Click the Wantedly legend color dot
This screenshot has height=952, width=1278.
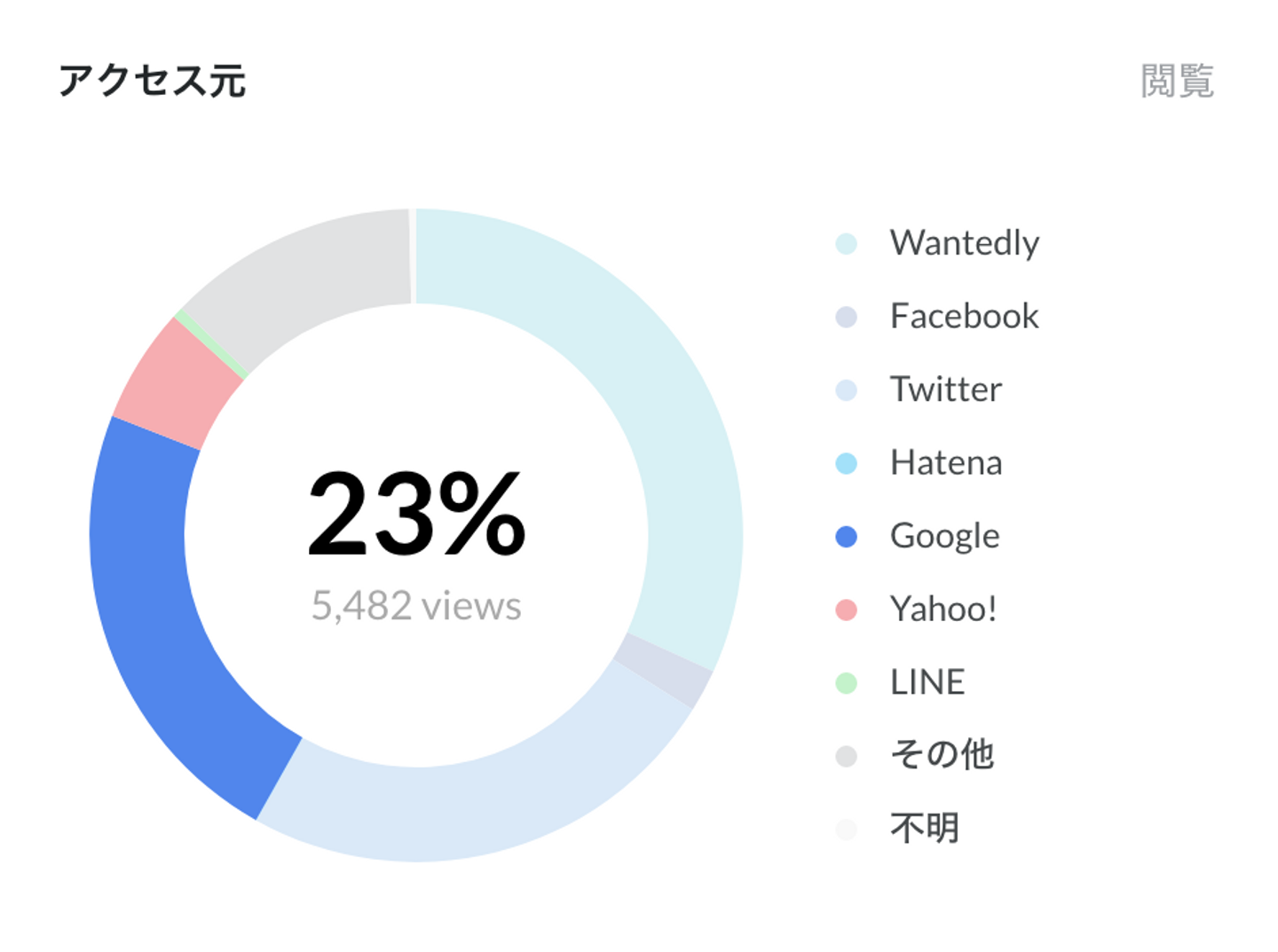(x=846, y=243)
